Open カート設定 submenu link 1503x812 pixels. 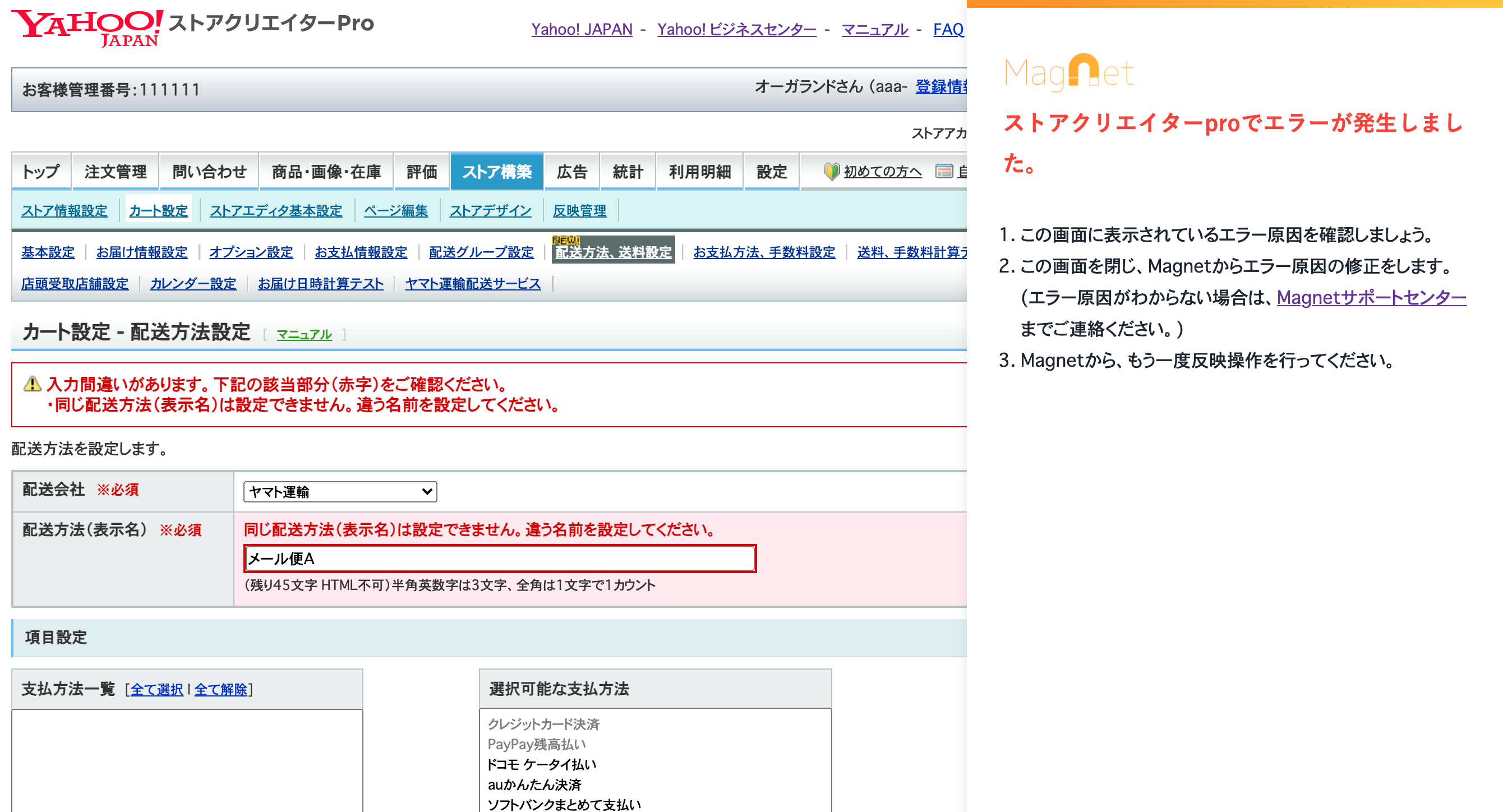[159, 211]
